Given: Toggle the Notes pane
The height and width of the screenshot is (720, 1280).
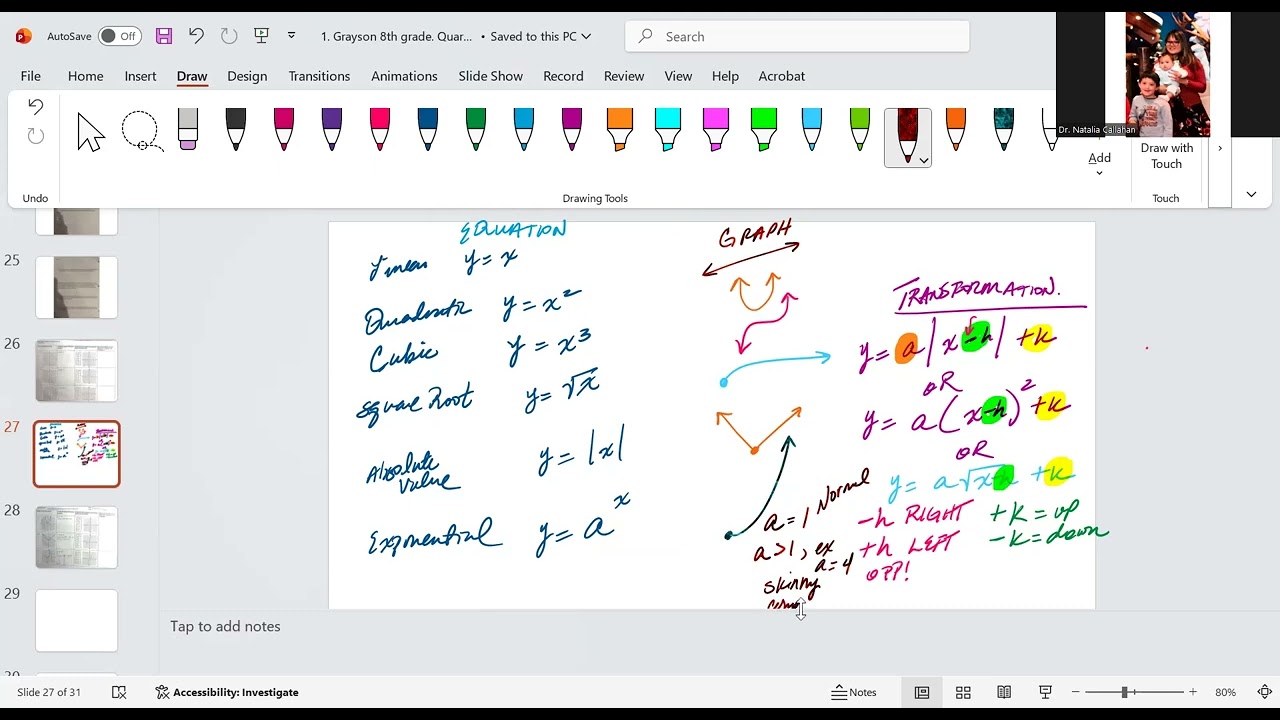Looking at the screenshot, I should click(854, 692).
